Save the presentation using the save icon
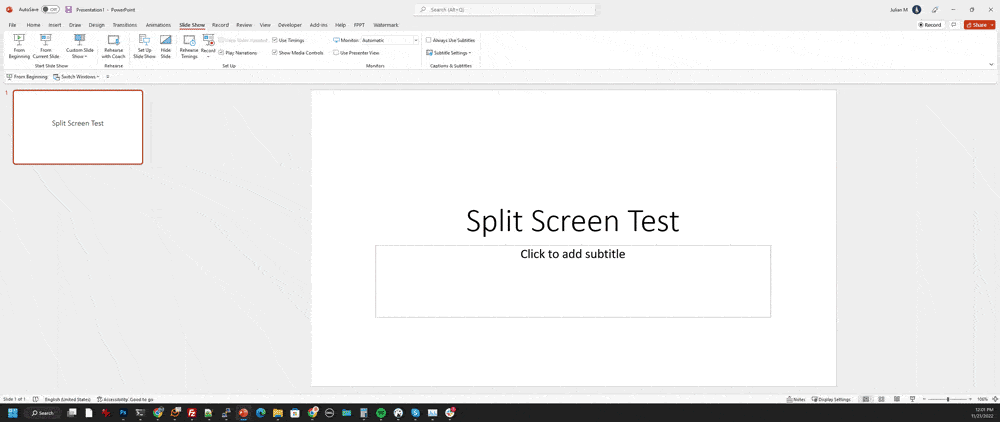The width and height of the screenshot is (1000, 422). [x=68, y=9]
